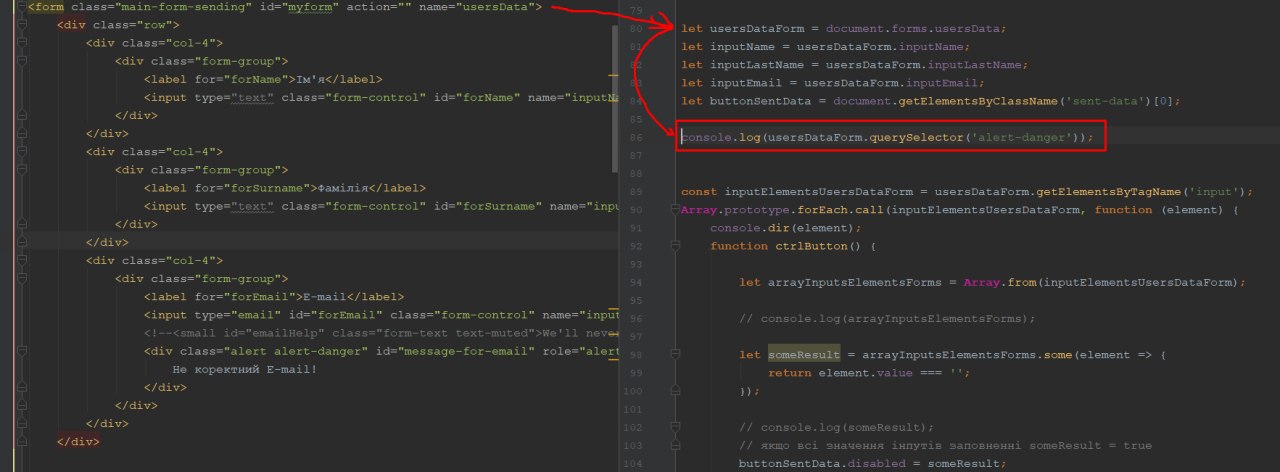Click line number 94 in the gutter
Viewport: 1280px width, 472px height.
636,282
